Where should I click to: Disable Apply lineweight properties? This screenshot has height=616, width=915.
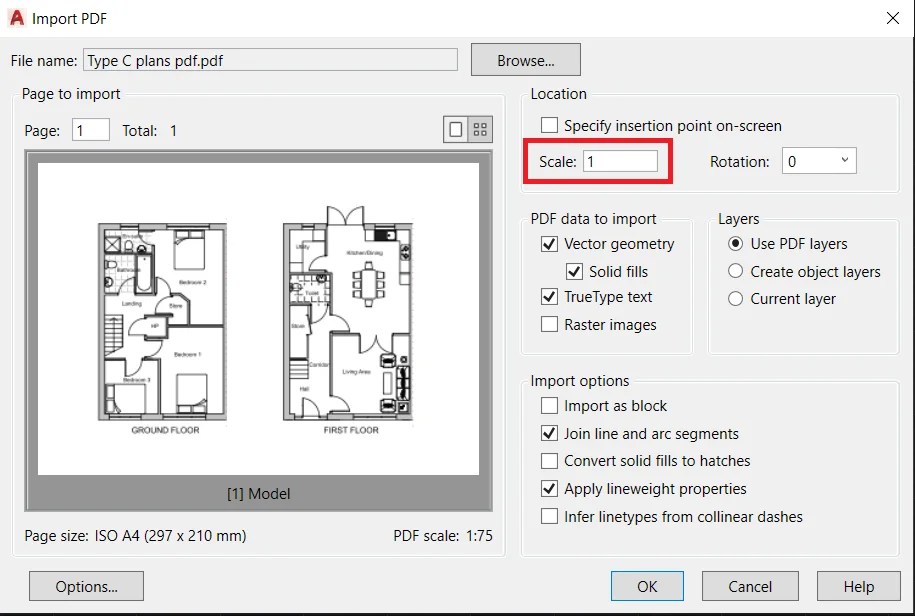point(549,488)
